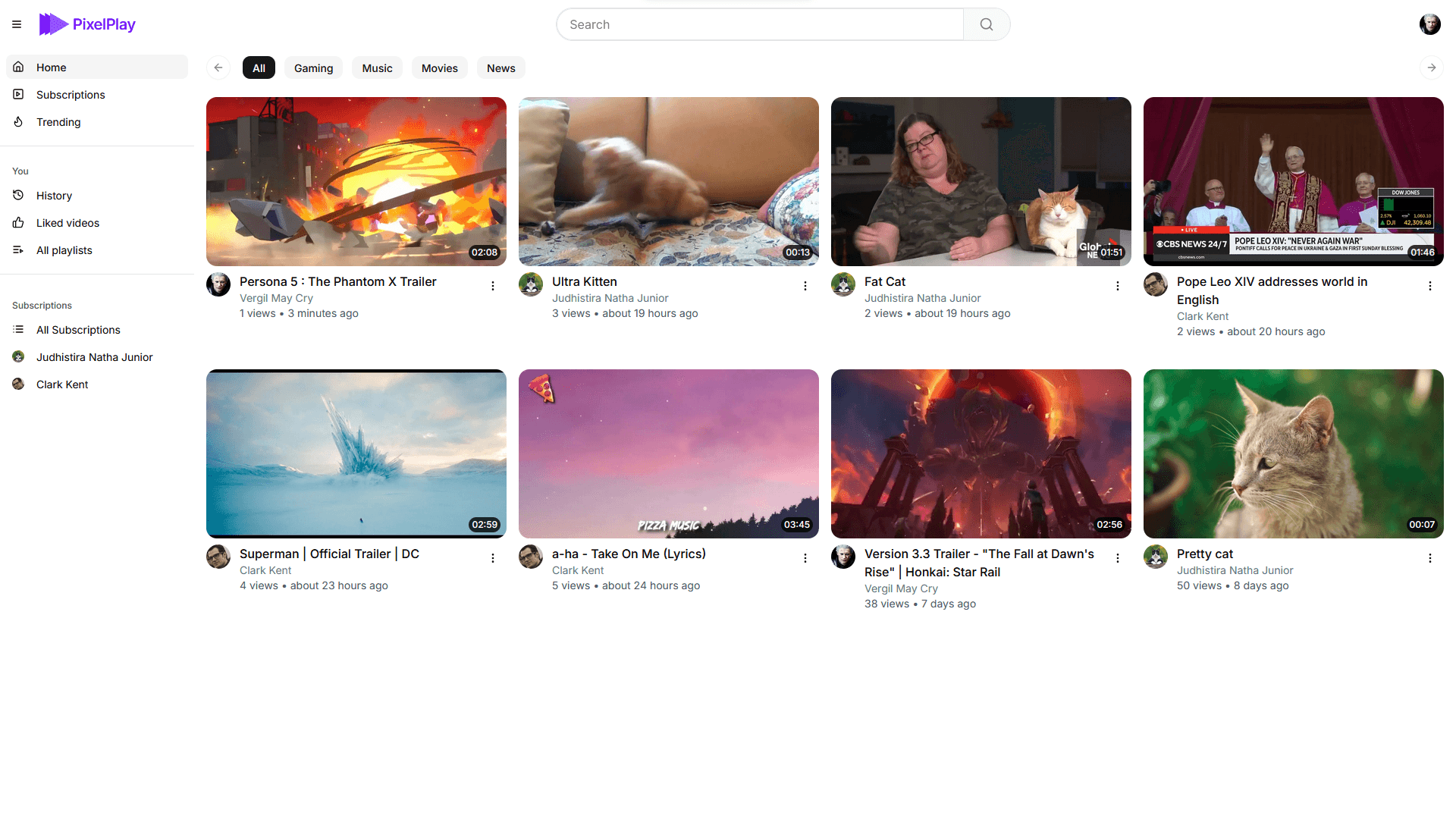
Task: Open Vergil May Cry channel under Persona 5
Action: pos(276,298)
